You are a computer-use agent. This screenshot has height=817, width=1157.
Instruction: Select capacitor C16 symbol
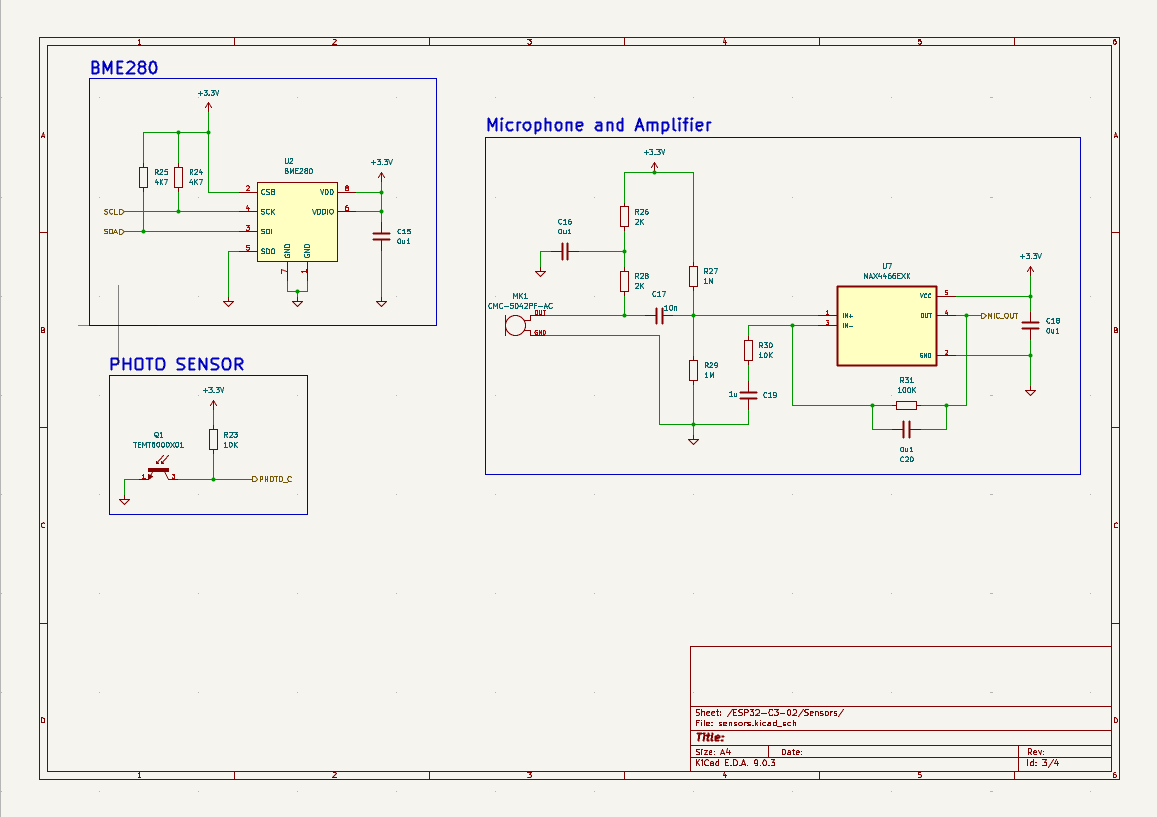pyautogui.click(x=565, y=252)
